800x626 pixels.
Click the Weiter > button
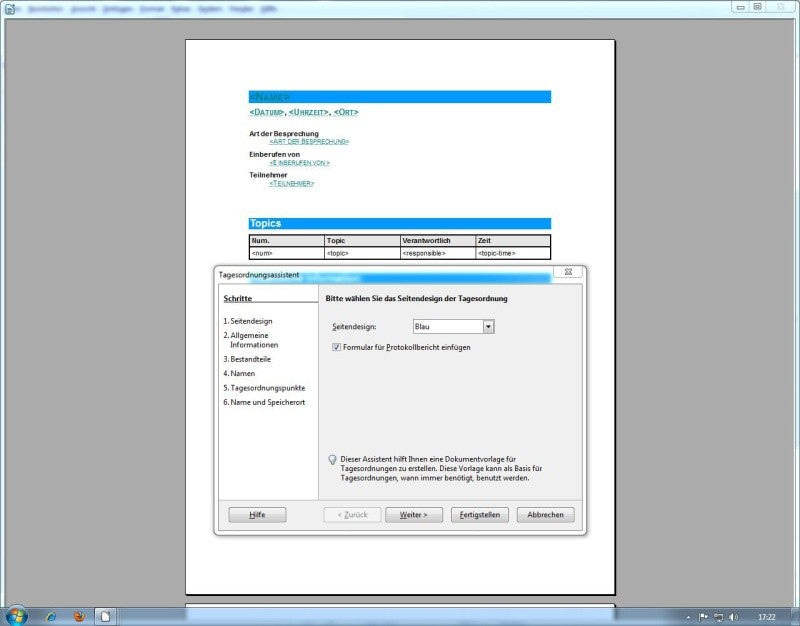[413, 515]
